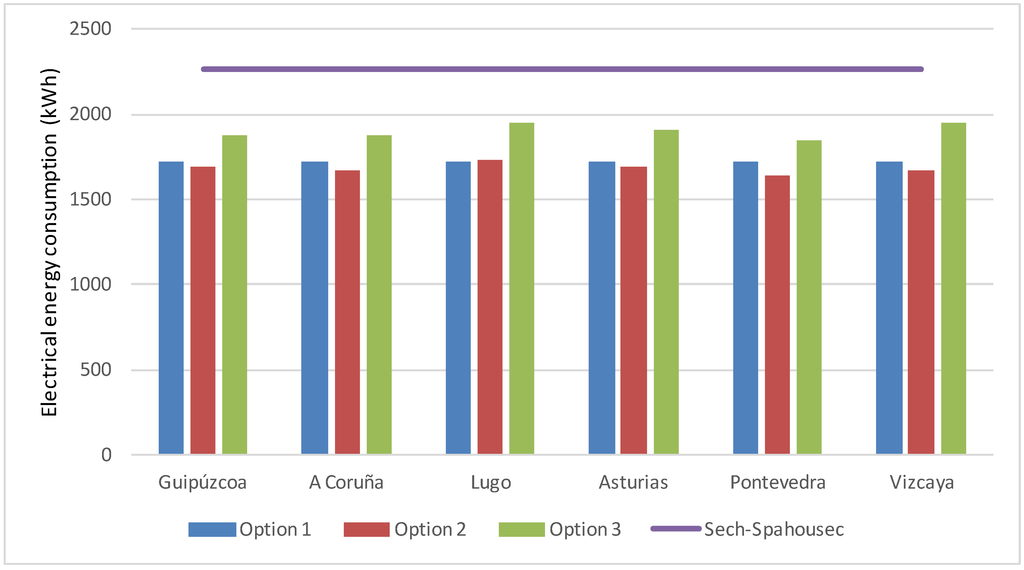
Task: Select Guipúzcoa's blue Option 1 bar
Action: click(171, 308)
